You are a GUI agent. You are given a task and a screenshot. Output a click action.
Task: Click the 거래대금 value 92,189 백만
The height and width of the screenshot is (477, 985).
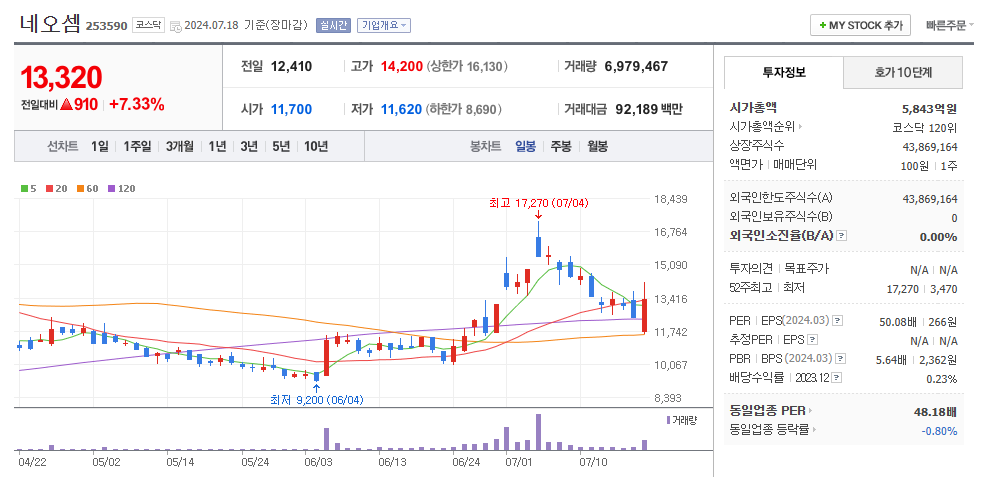[x=649, y=109]
